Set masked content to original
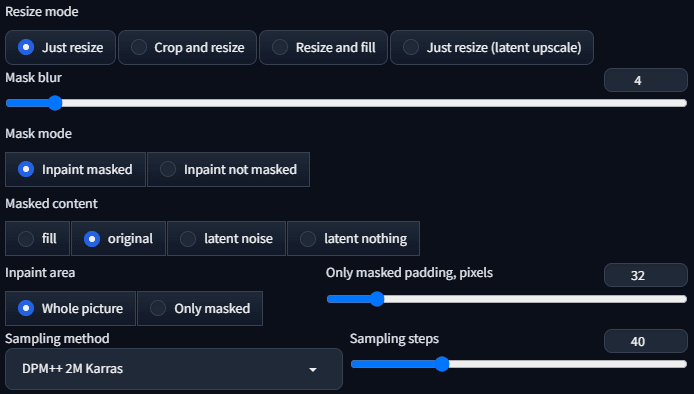This screenshot has width=694, height=394. [118, 239]
